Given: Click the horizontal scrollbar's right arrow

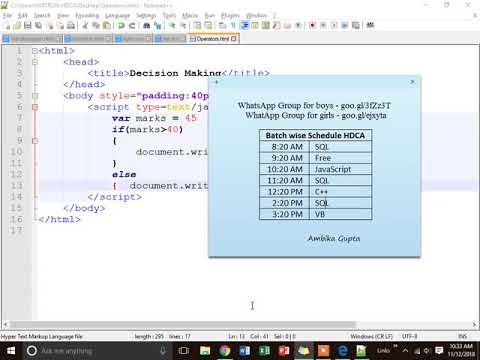Looking at the screenshot, I should click(474, 324).
